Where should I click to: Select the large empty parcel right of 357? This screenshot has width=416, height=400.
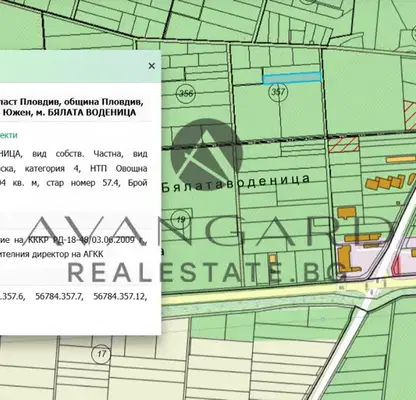point(363,92)
